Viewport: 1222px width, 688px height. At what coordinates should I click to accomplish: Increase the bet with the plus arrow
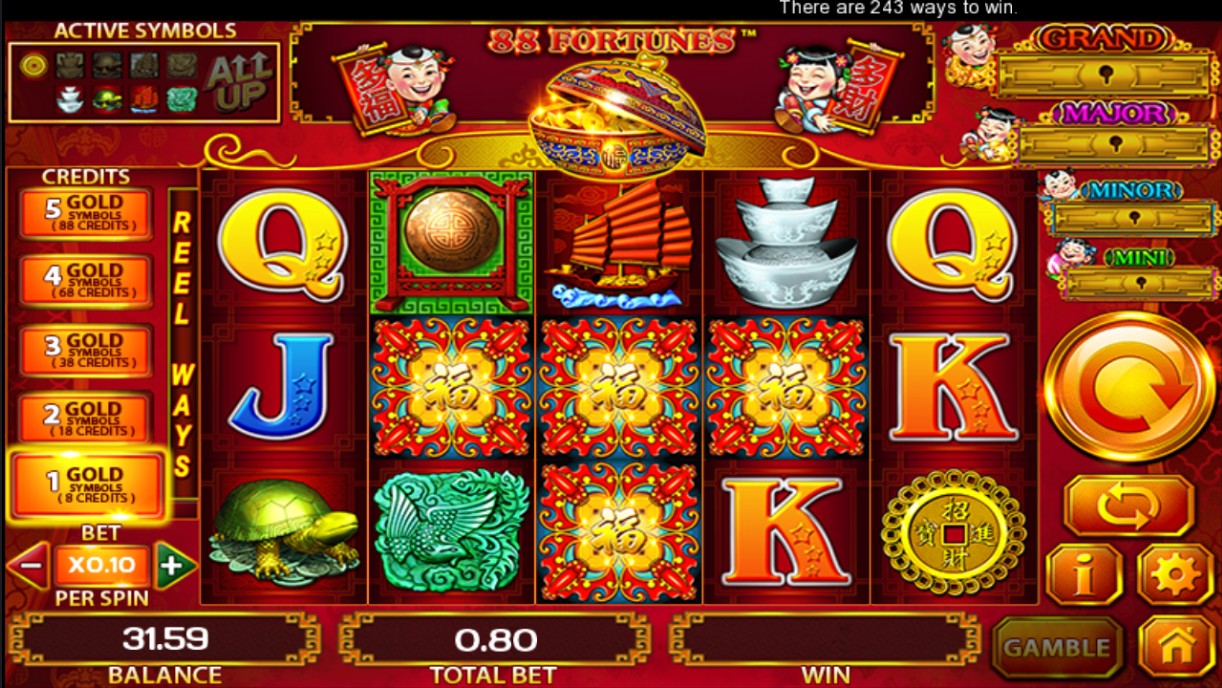pyautogui.click(x=175, y=566)
